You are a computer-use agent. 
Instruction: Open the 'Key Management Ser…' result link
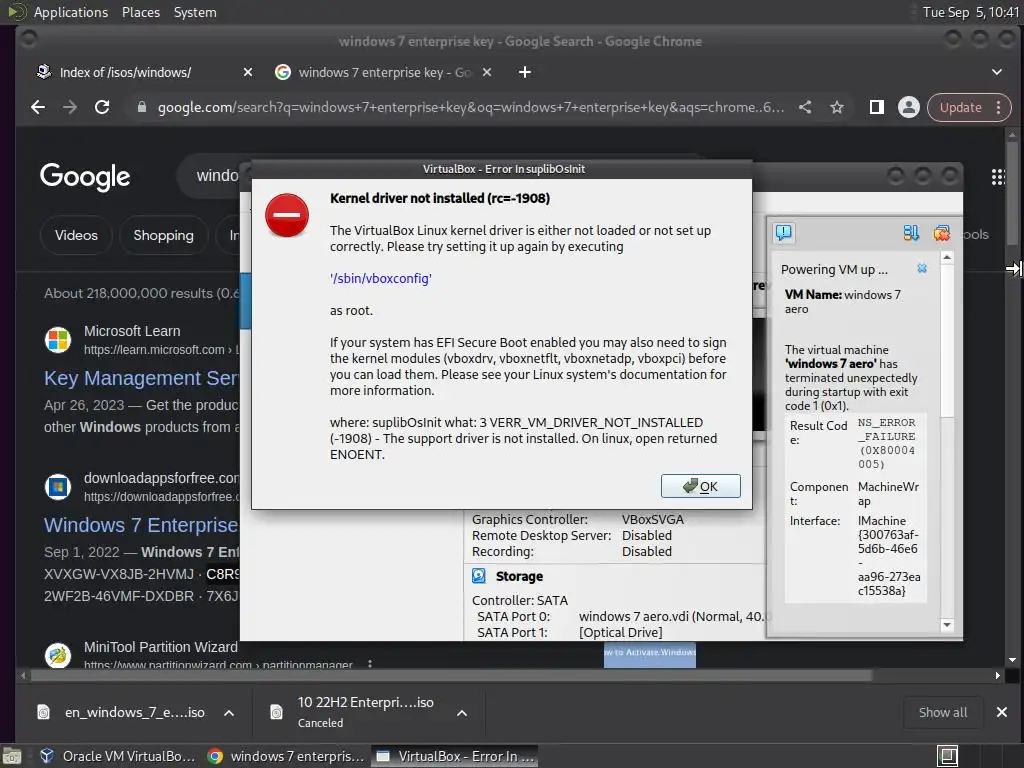[141, 378]
